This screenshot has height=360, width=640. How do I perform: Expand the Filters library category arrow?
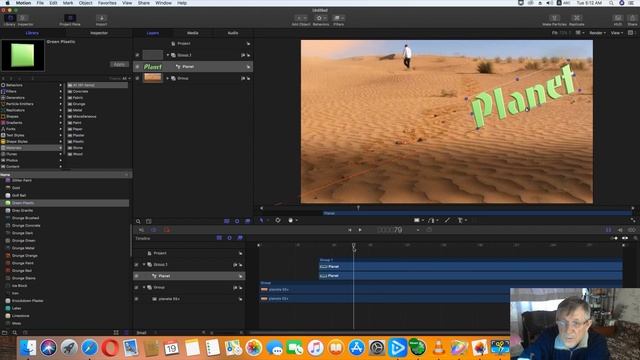click(61, 91)
